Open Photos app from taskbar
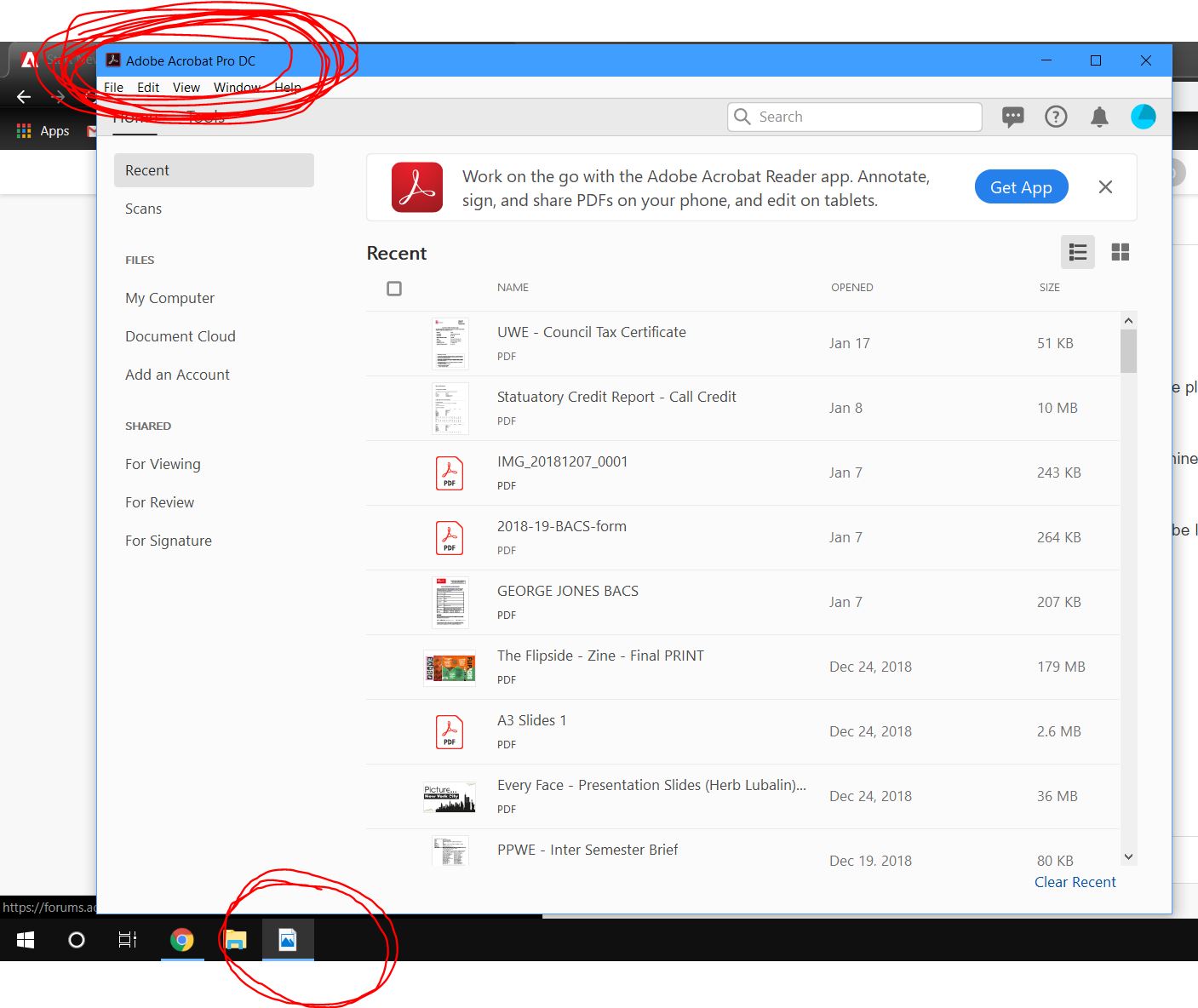This screenshot has width=1198, height=1008. tap(288, 940)
